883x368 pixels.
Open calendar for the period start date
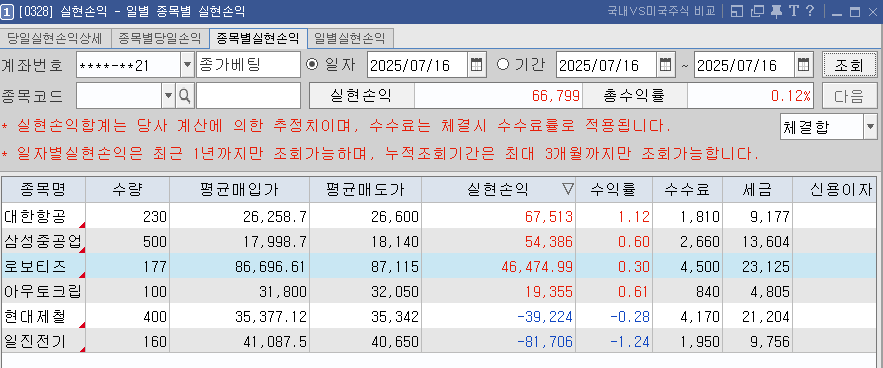(666, 65)
